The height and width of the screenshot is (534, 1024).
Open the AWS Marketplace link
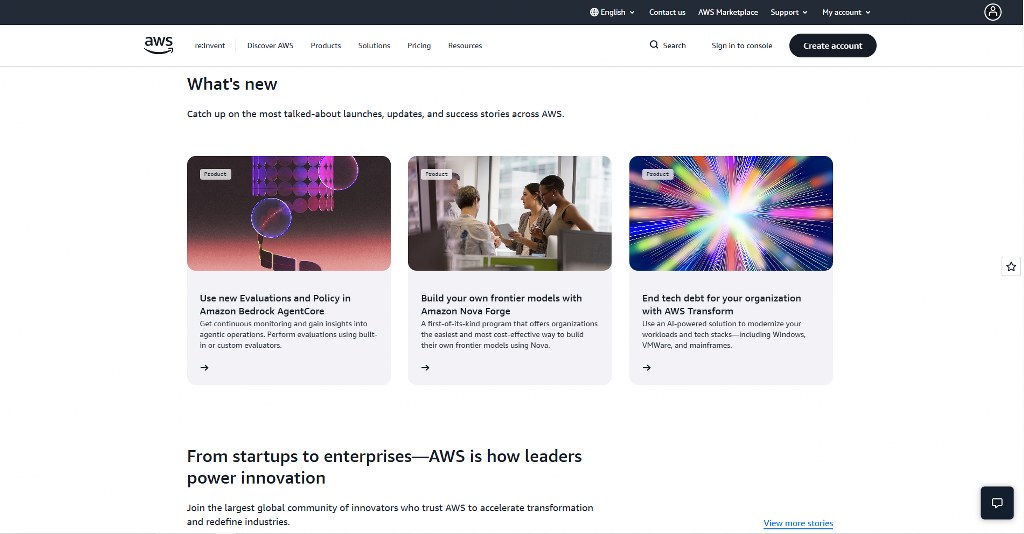click(x=728, y=12)
